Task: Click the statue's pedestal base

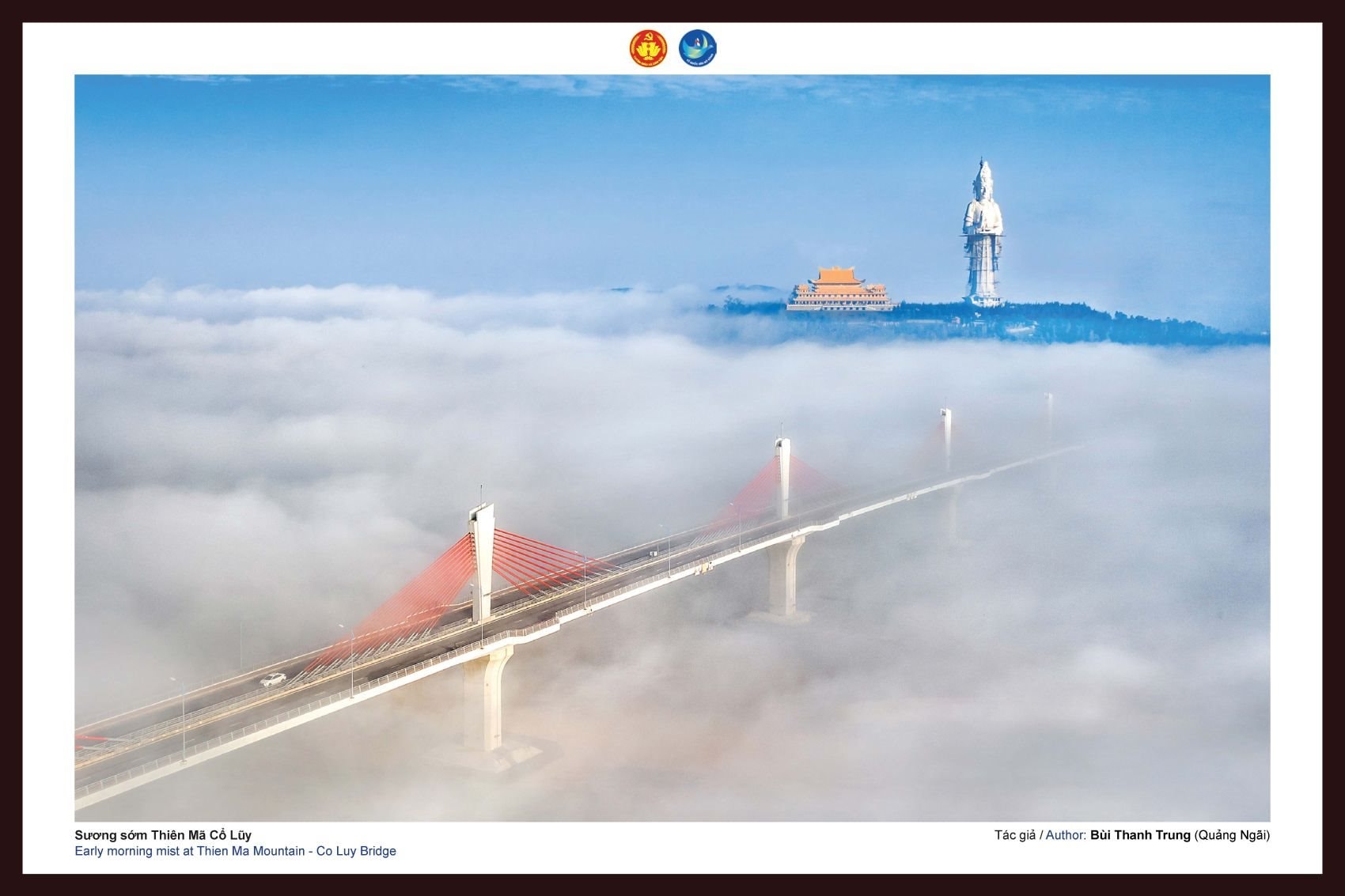Action: pyautogui.click(x=983, y=299)
